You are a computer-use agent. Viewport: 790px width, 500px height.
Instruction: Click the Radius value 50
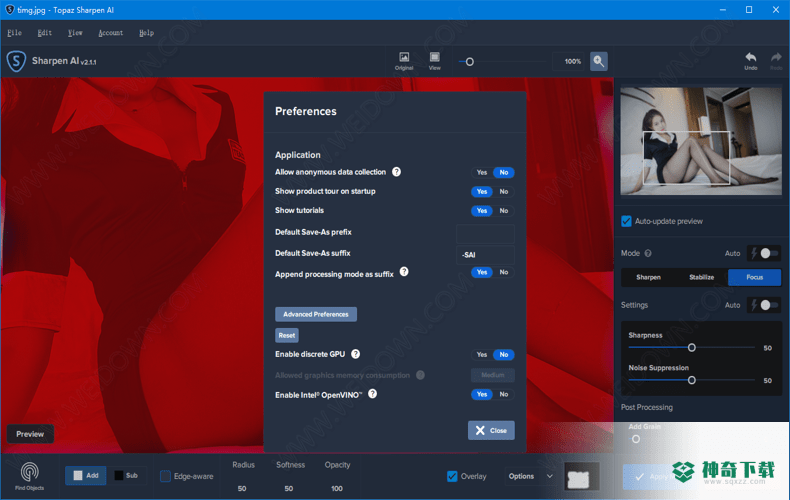tap(242, 488)
